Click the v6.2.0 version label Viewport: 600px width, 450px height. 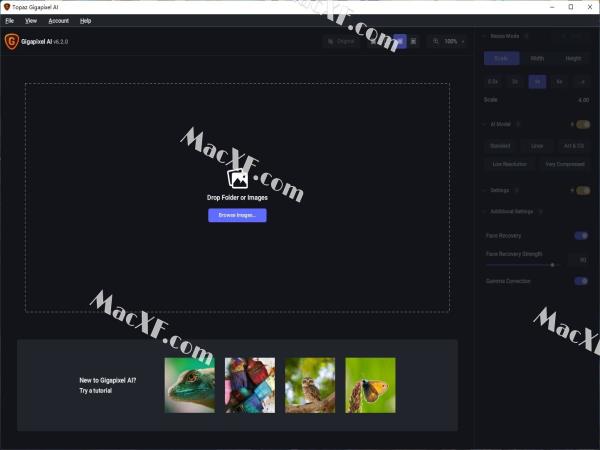tap(61, 42)
